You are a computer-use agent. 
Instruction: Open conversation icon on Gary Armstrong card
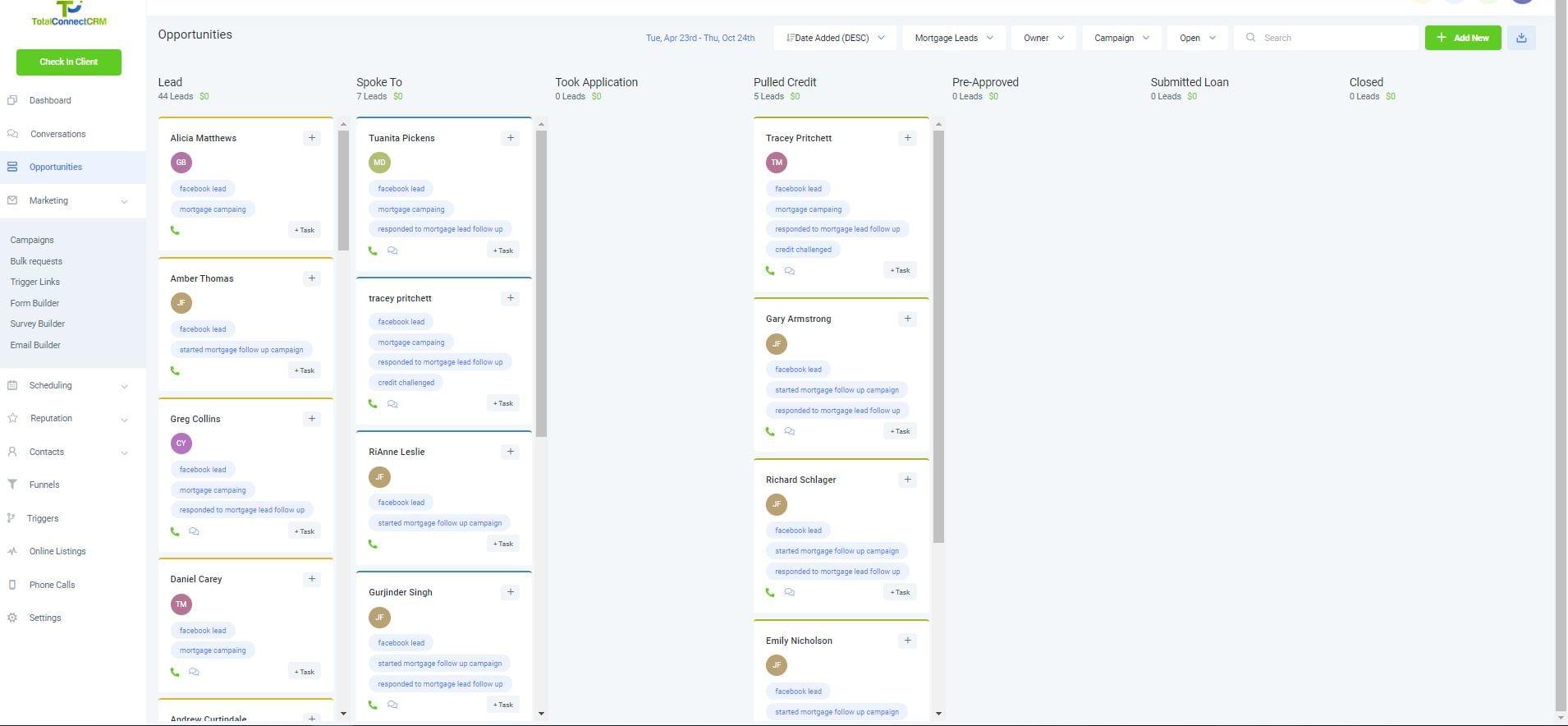tap(790, 432)
